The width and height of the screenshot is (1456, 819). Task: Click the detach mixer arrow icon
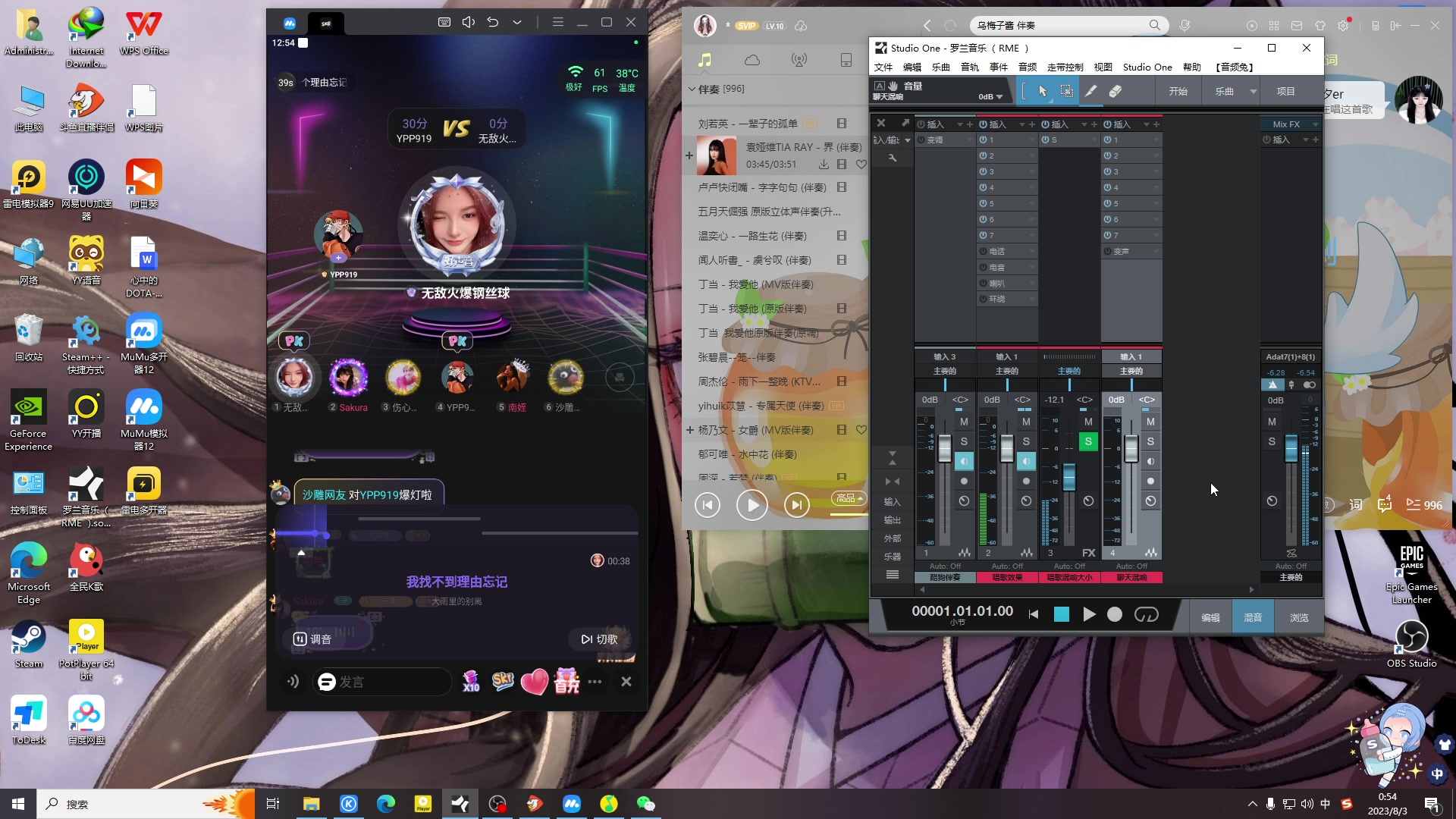pos(905,123)
